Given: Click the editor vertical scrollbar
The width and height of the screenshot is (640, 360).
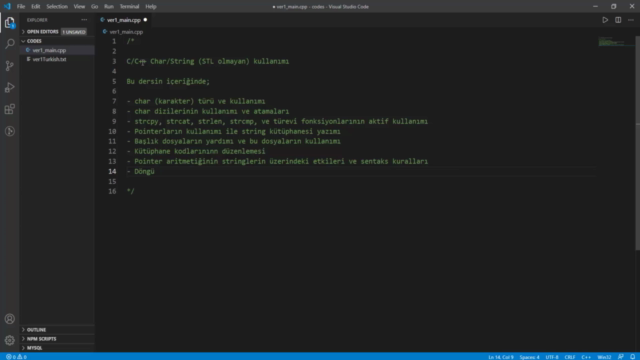Looking at the screenshot, I should 637,143.
